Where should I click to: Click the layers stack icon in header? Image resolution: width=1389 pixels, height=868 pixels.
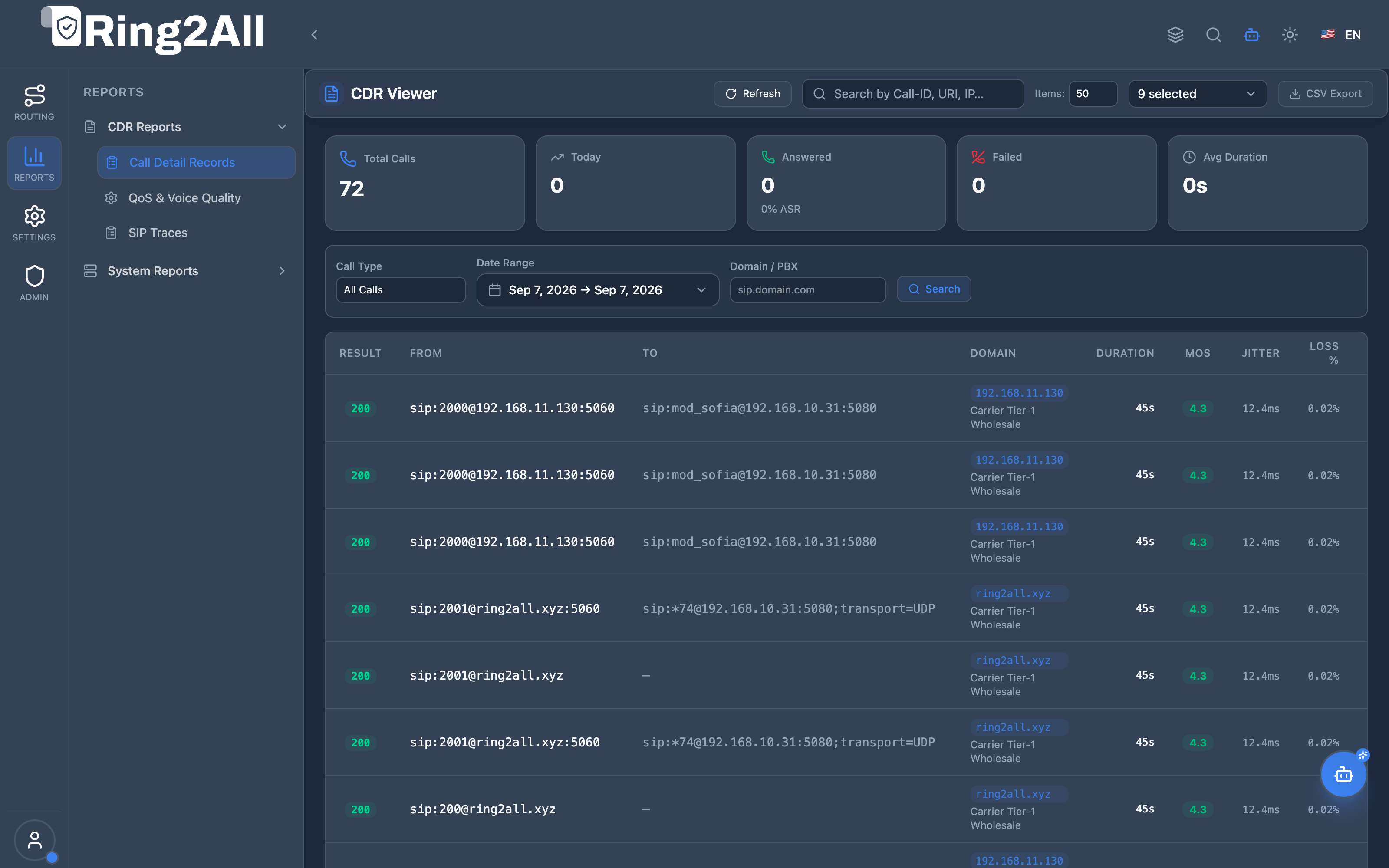[1175, 34]
